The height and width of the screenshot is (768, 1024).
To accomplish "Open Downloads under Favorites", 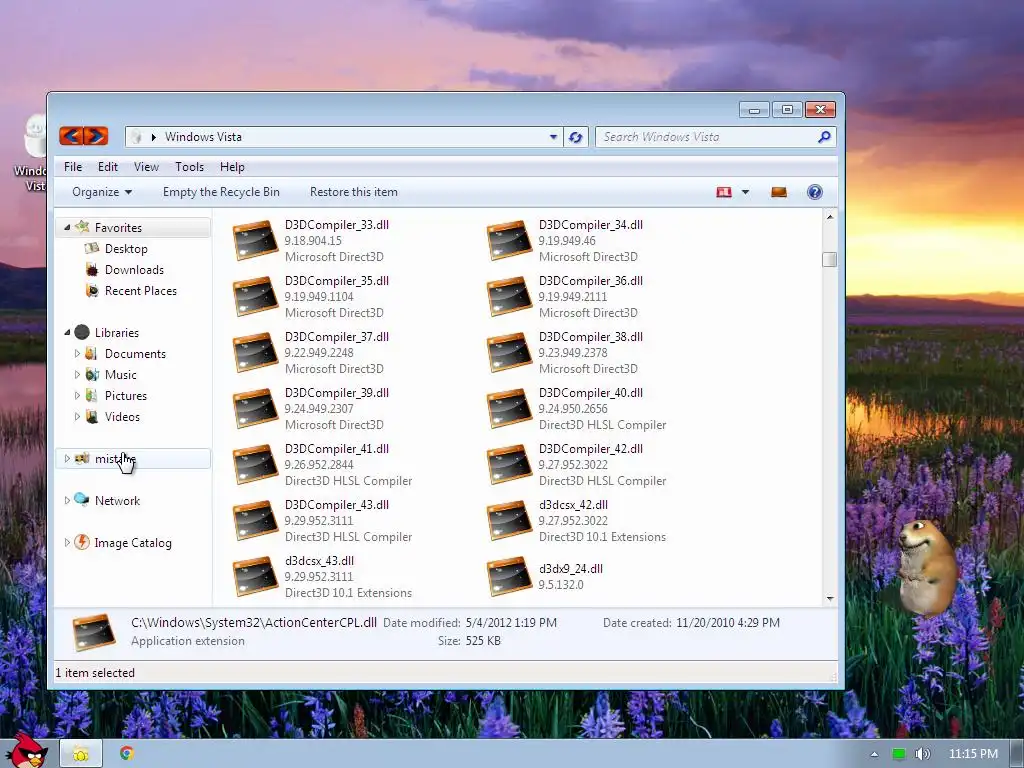I will click(x=134, y=270).
